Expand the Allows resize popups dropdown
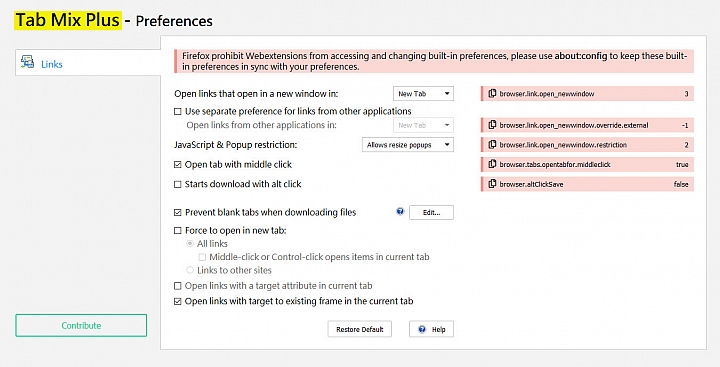 click(x=408, y=145)
